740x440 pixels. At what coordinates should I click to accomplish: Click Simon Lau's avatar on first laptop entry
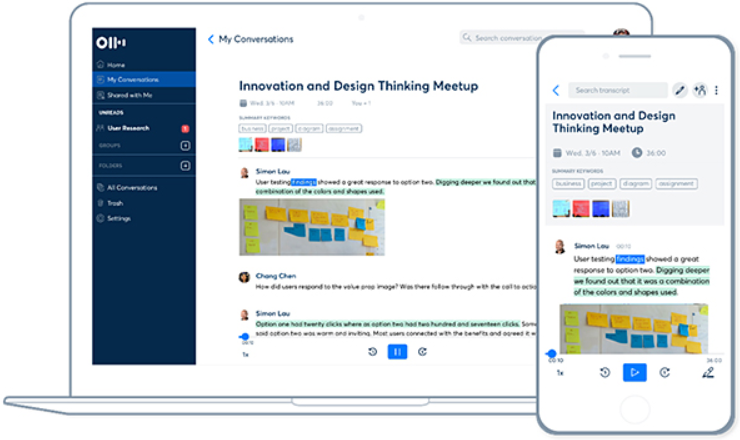pos(244,173)
